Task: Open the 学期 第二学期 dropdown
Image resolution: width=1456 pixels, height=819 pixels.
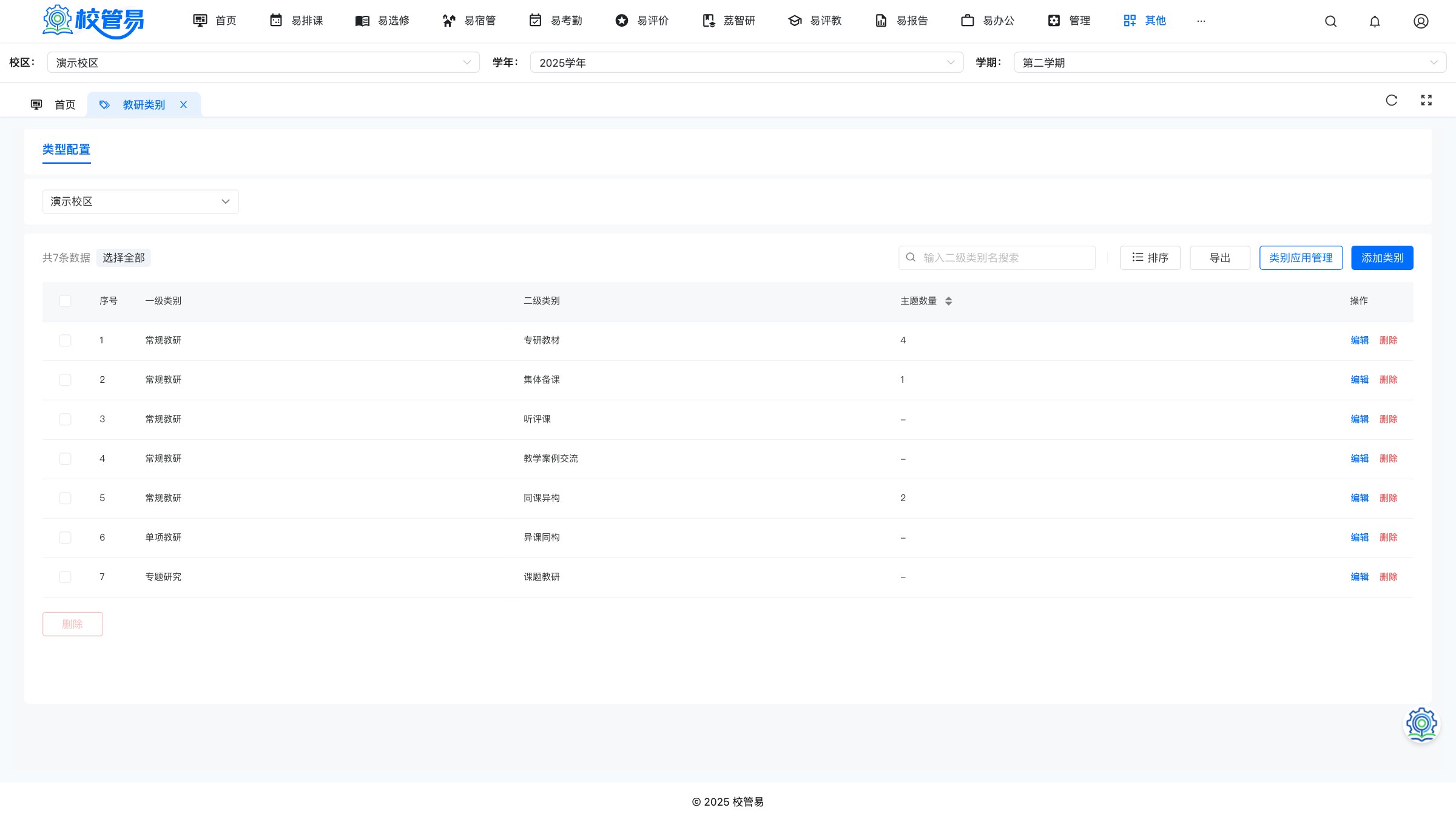Action: 1230,62
